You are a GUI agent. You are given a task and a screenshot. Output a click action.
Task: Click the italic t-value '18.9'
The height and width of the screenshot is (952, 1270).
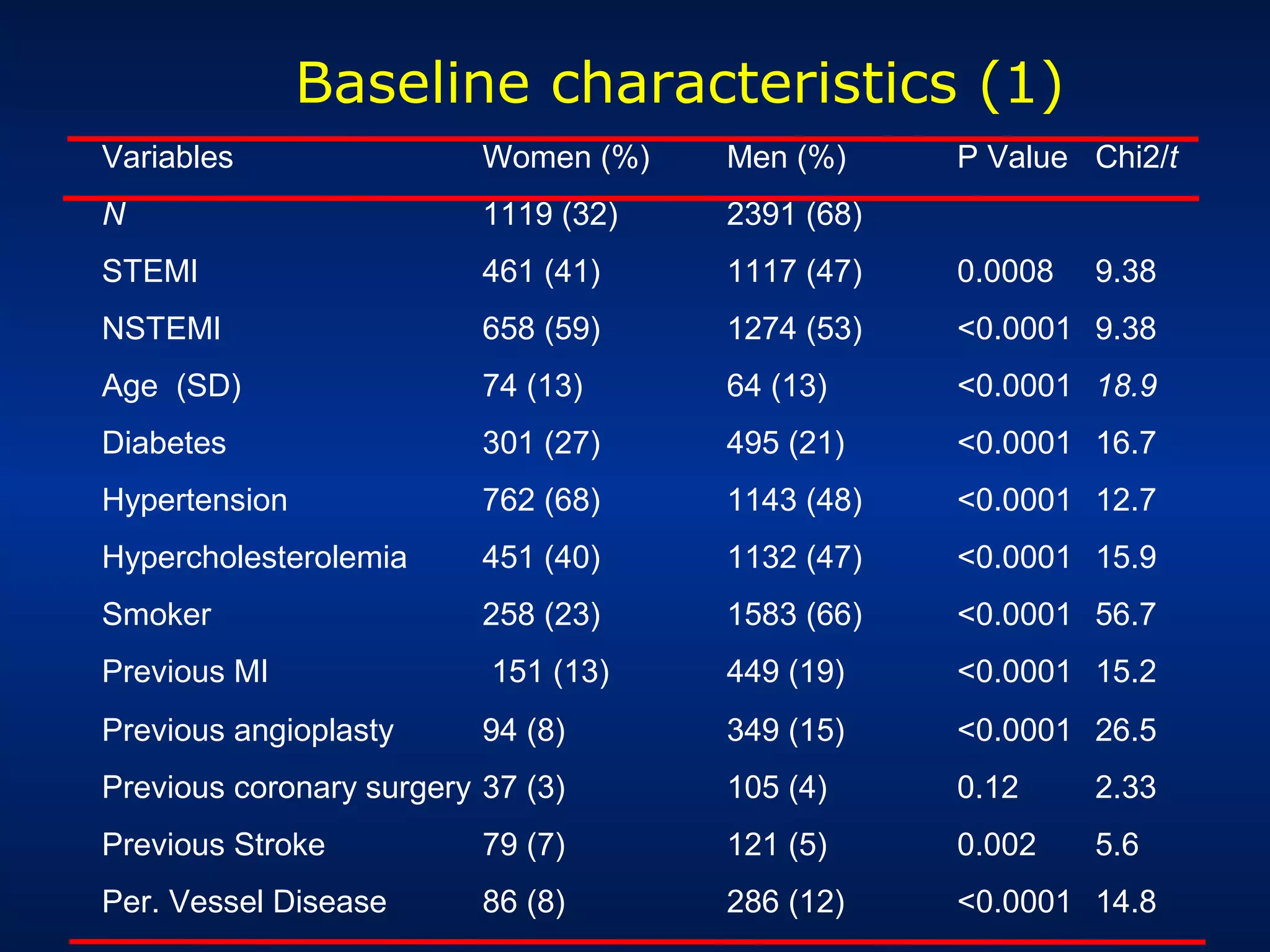tap(1126, 386)
